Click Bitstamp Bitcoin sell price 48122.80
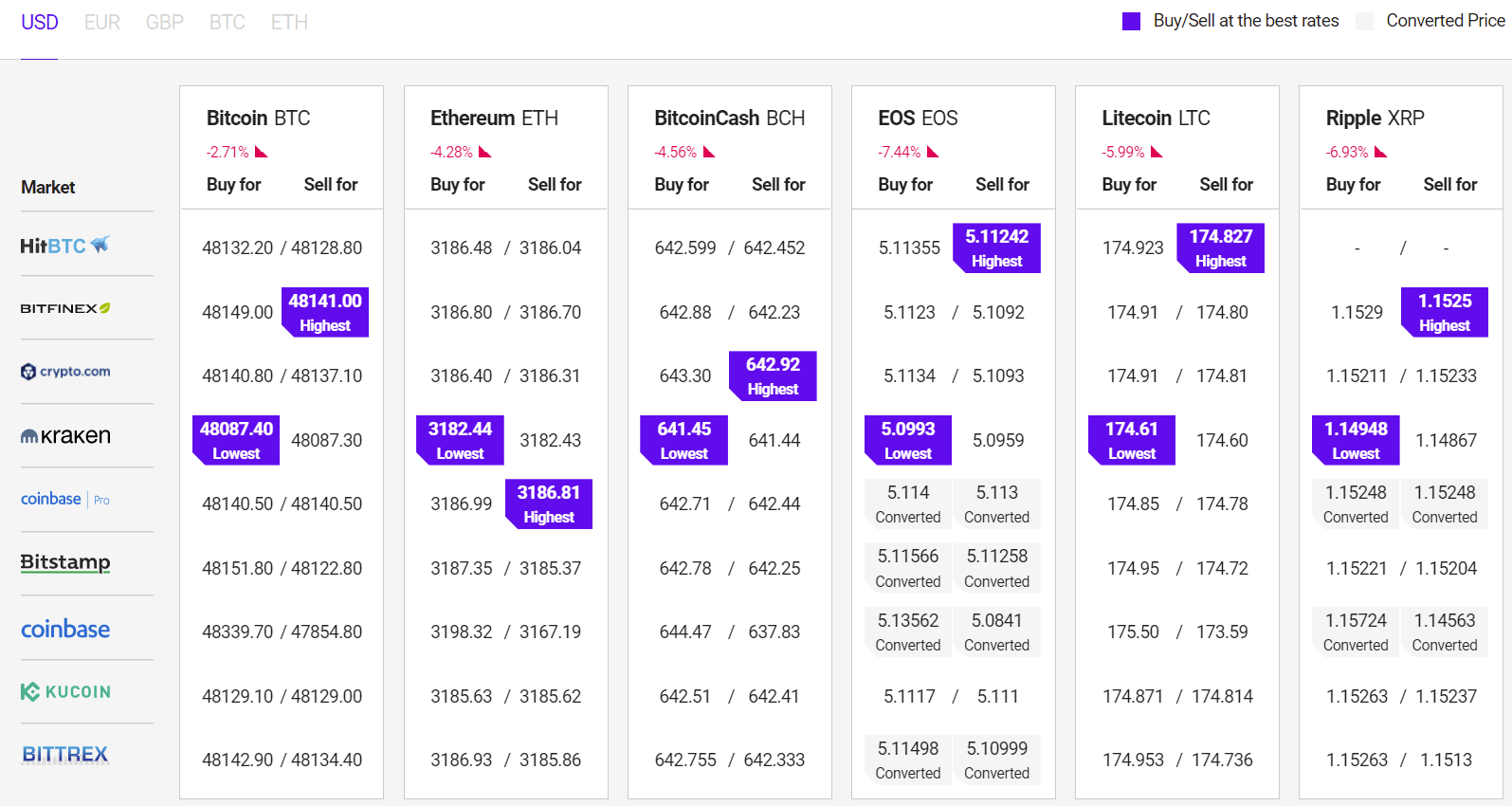 326,568
